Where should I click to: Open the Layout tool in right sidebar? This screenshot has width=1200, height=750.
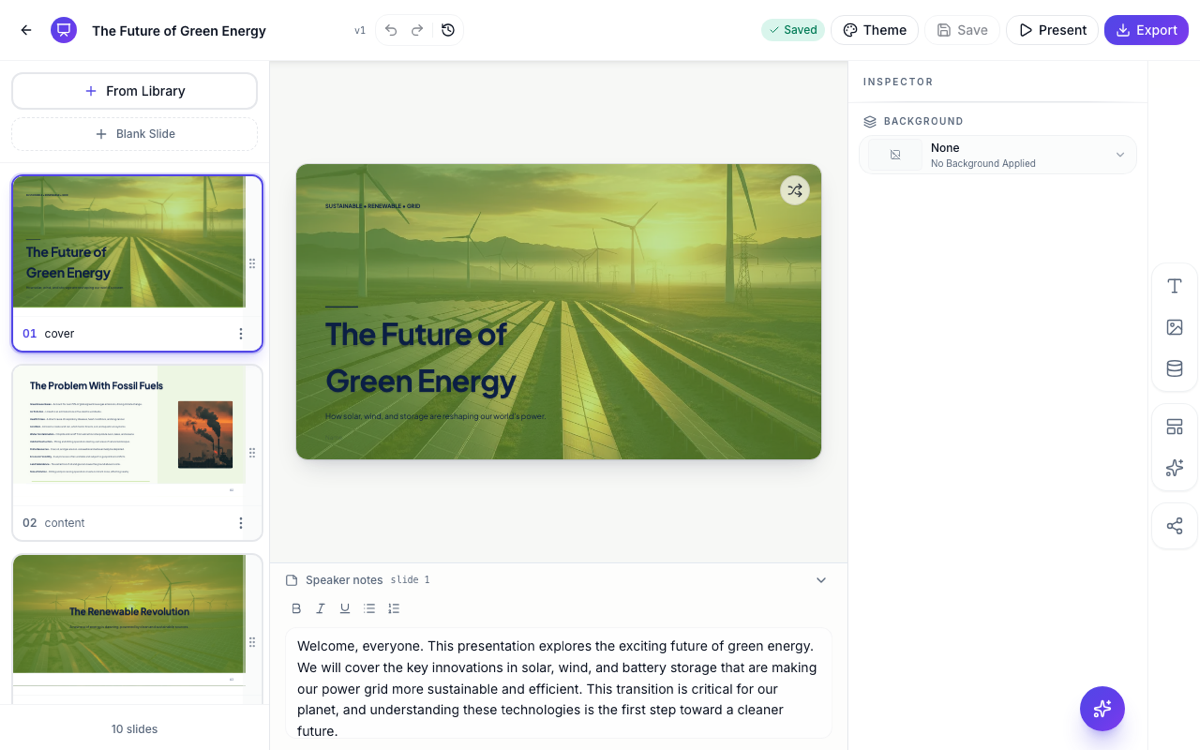(1175, 427)
